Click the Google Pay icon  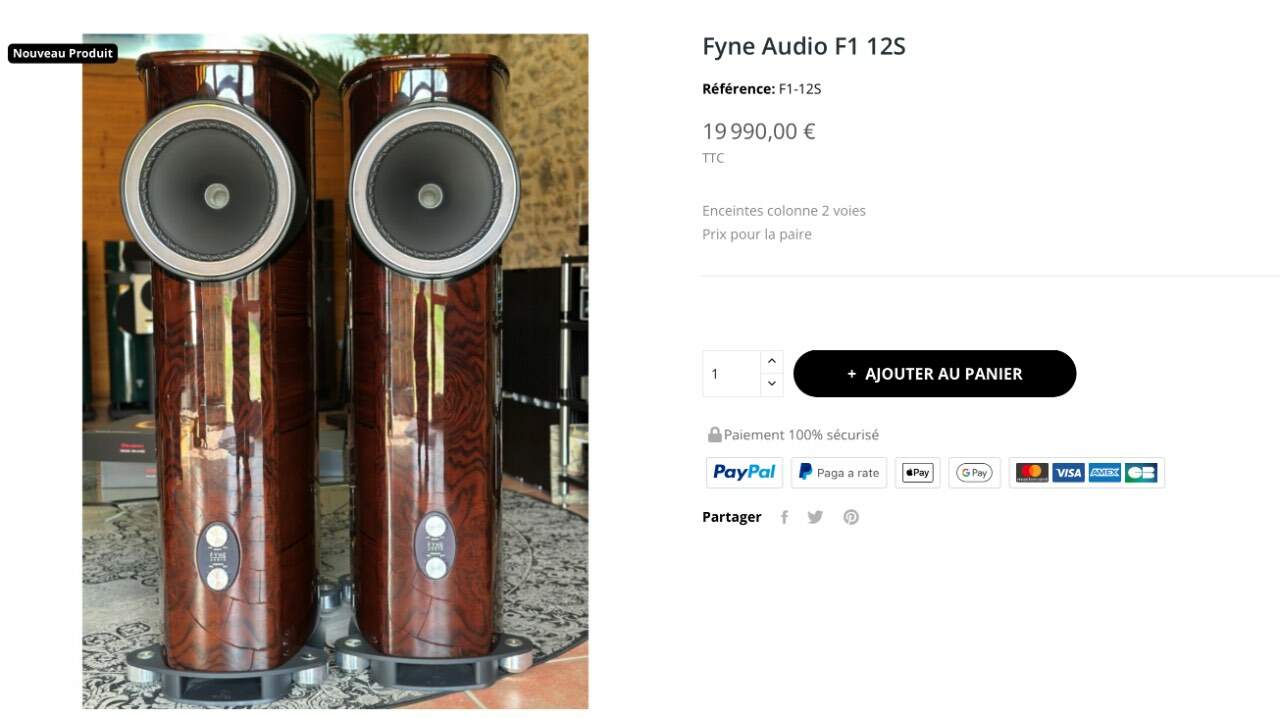pyautogui.click(x=974, y=473)
